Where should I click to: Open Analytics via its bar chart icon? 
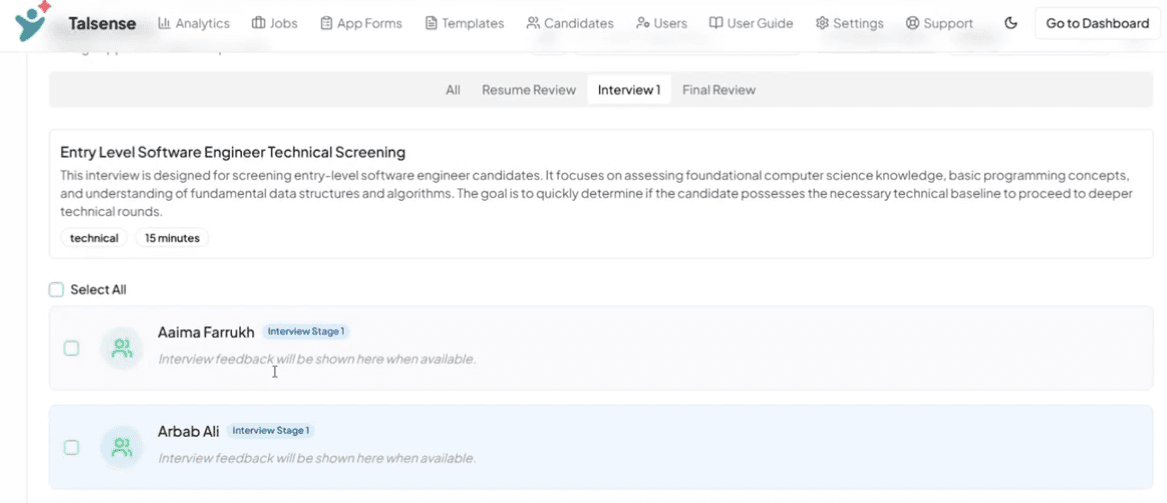pyautogui.click(x=164, y=23)
